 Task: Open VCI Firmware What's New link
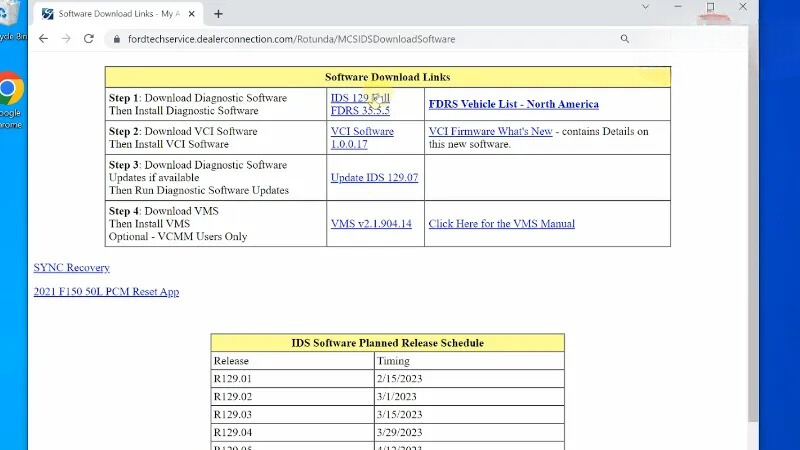tap(490, 131)
